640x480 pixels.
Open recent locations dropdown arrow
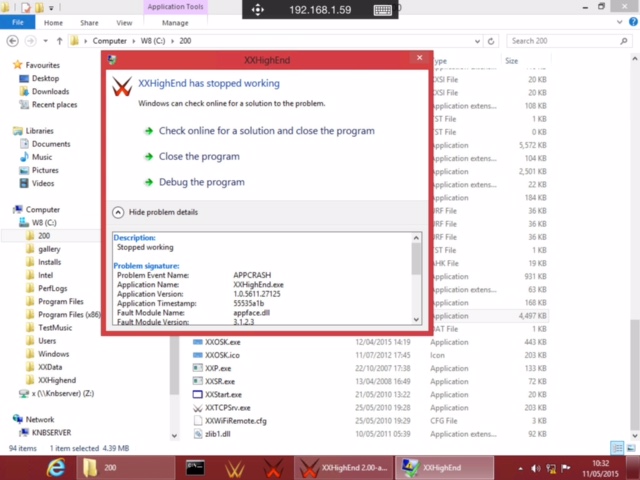click(45, 41)
